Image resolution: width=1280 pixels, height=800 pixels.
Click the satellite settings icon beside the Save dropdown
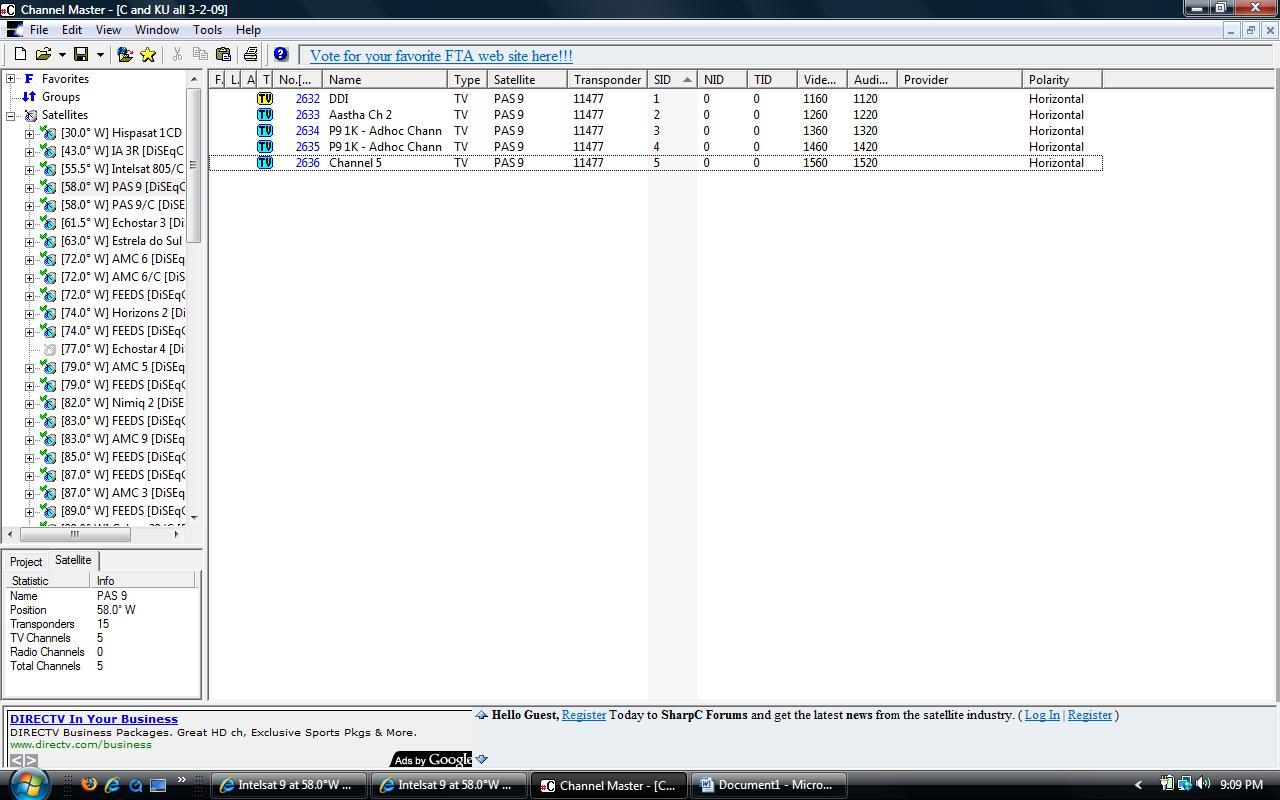pyautogui.click(x=125, y=54)
